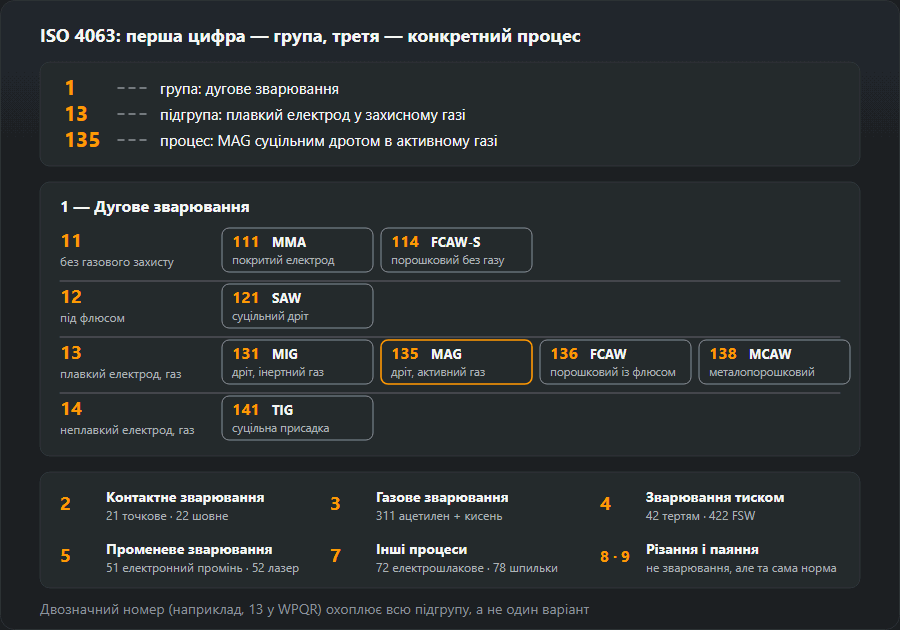This screenshot has height=630, width=900.
Task: Choose the 131 MIG process card
Action: pos(297,362)
